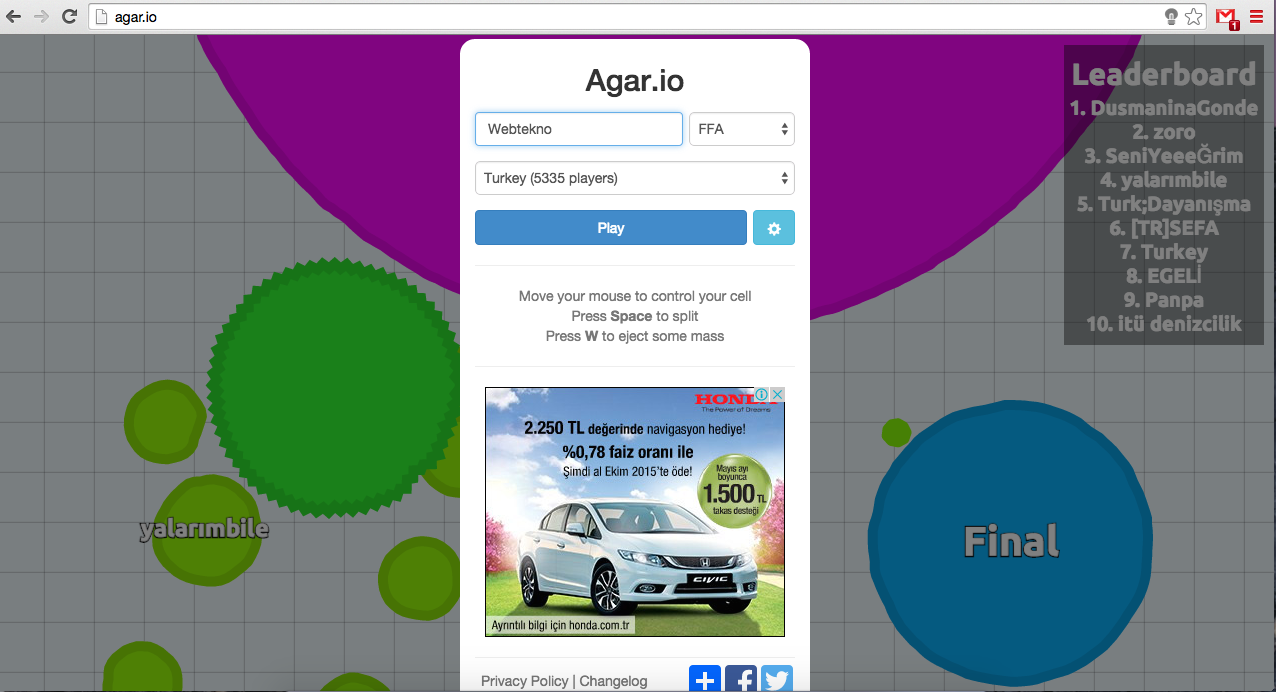
Task: Click the Honda Civic ad banner image
Action: (x=635, y=512)
